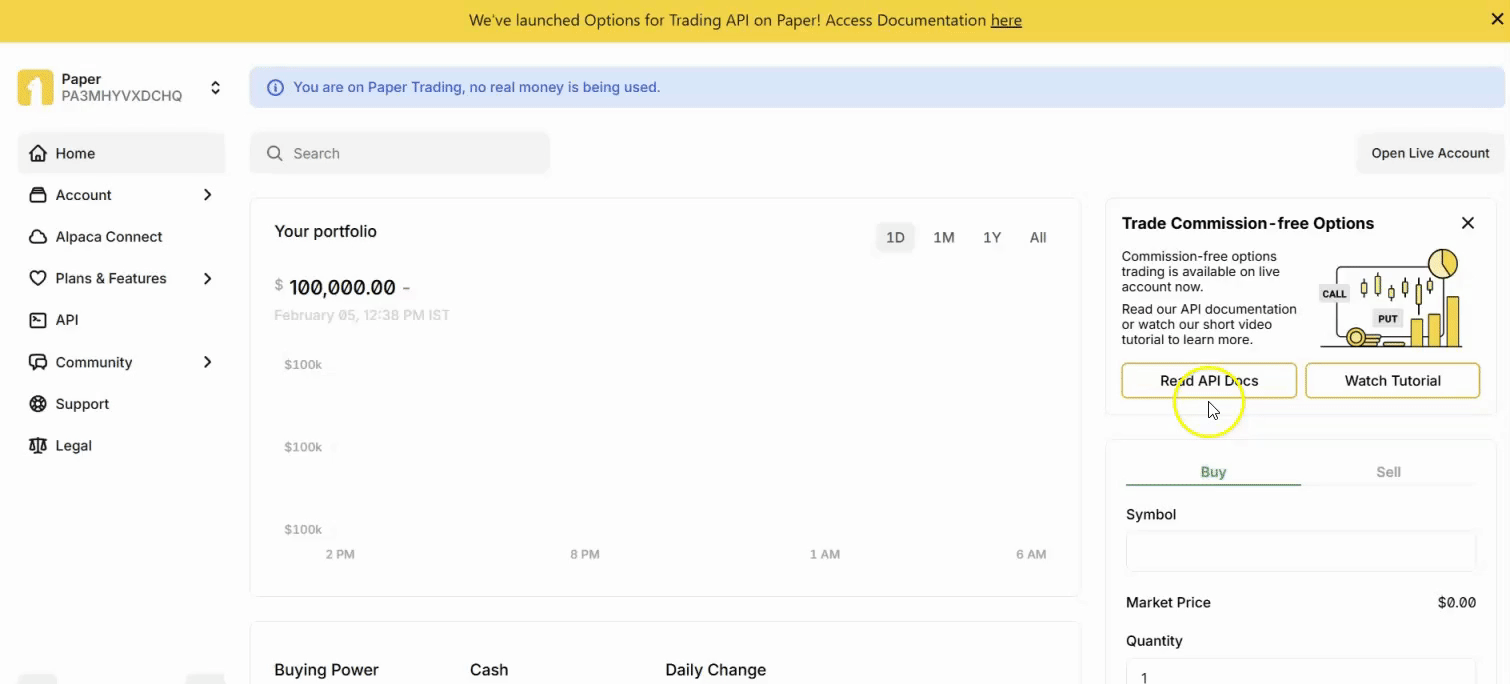1510x684 pixels.
Task: Click the 2 PM chart axis label
Action: (x=340, y=554)
